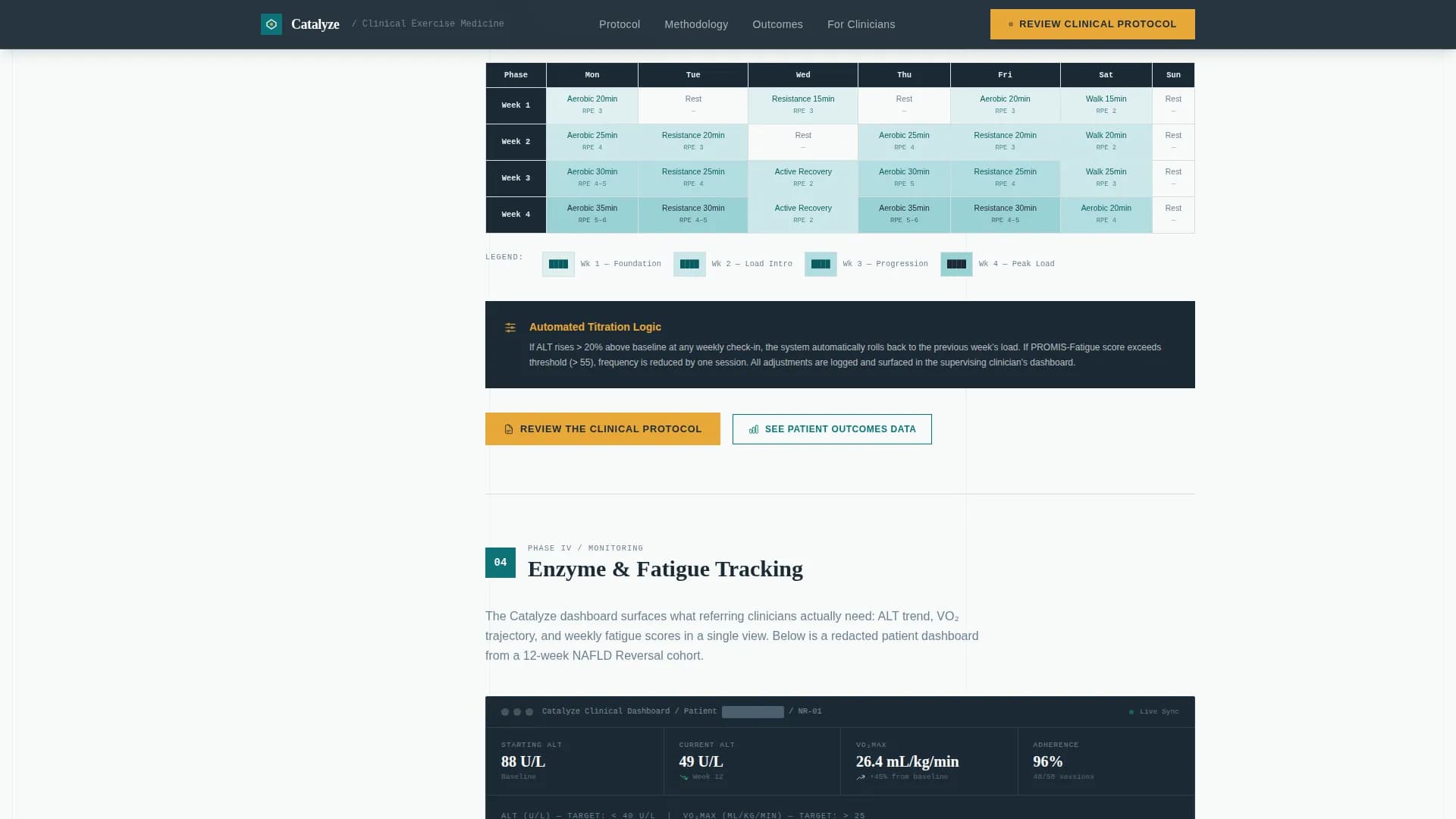1456x819 pixels.
Task: Open the Methodology nav item
Action: coord(696,24)
